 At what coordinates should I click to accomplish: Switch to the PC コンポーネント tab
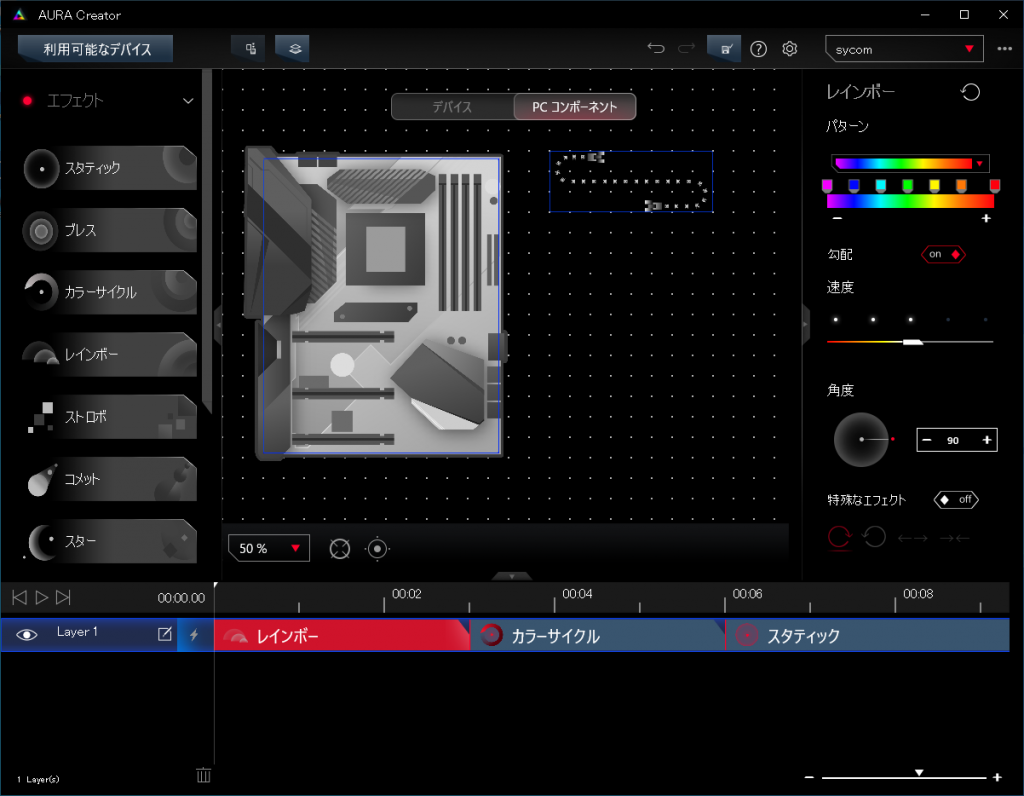[575, 107]
